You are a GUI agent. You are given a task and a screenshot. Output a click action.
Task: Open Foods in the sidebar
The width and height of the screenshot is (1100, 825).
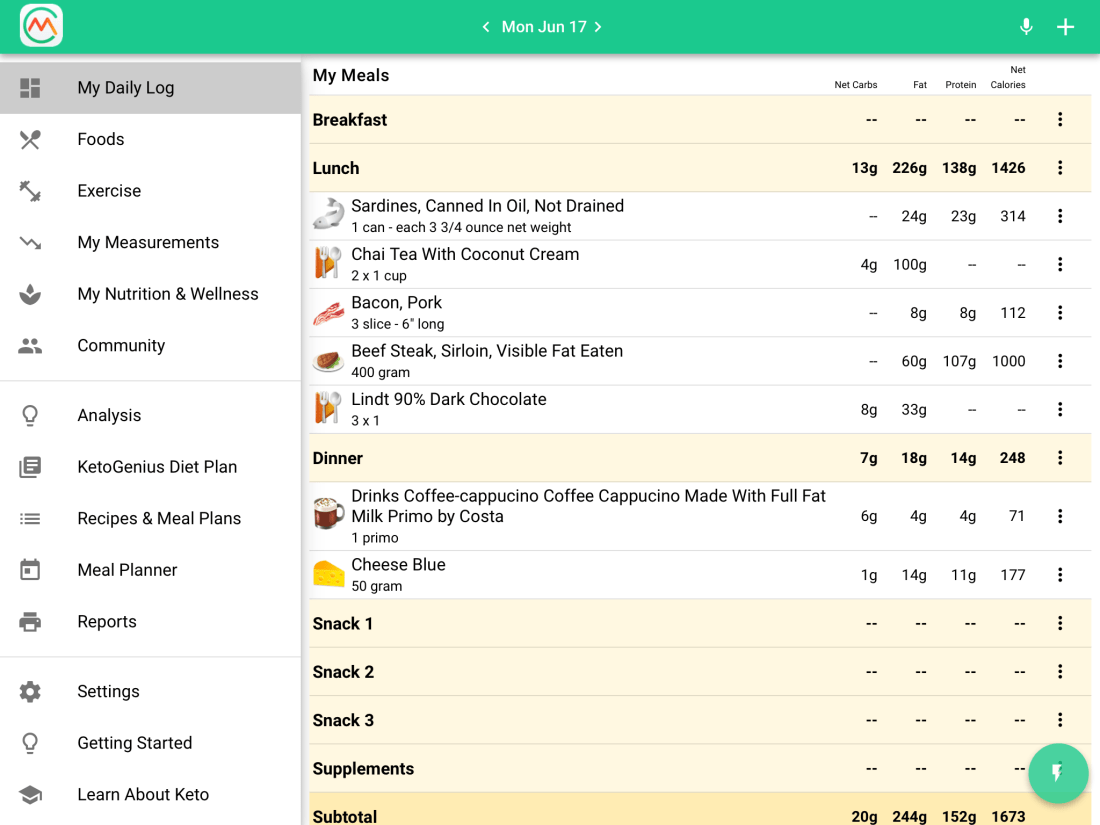click(101, 139)
